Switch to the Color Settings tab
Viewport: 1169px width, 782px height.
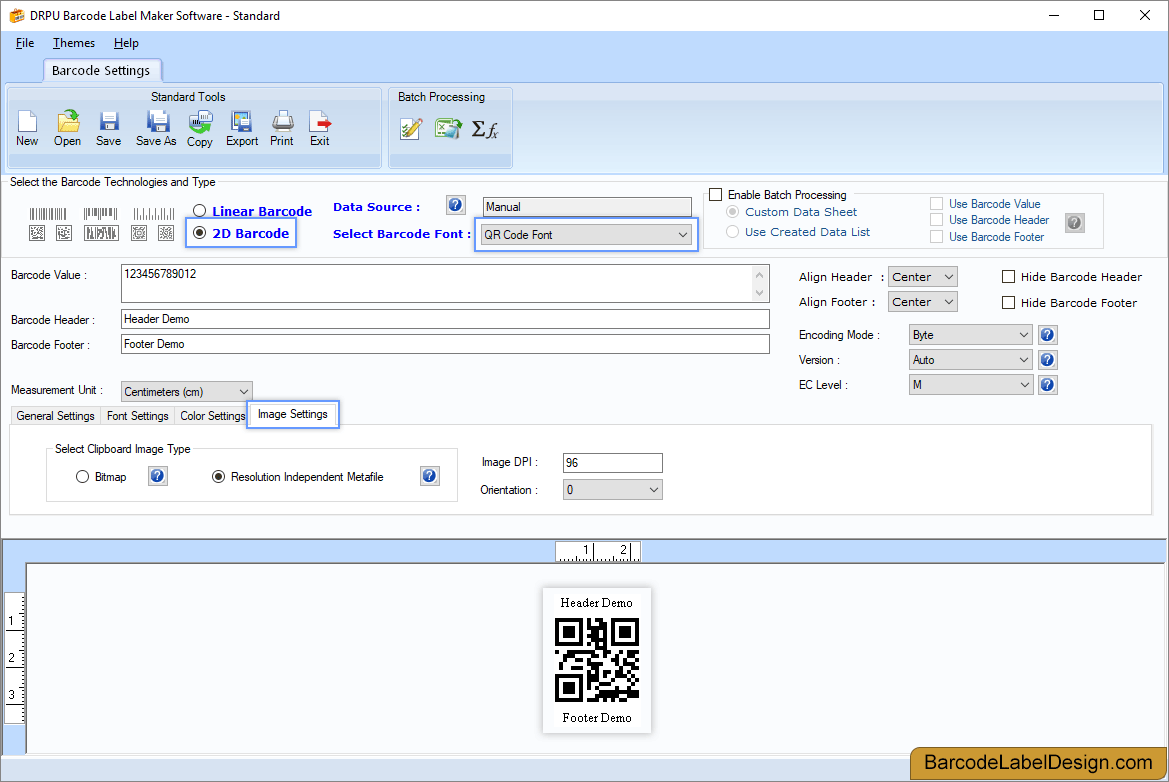[x=212, y=415]
